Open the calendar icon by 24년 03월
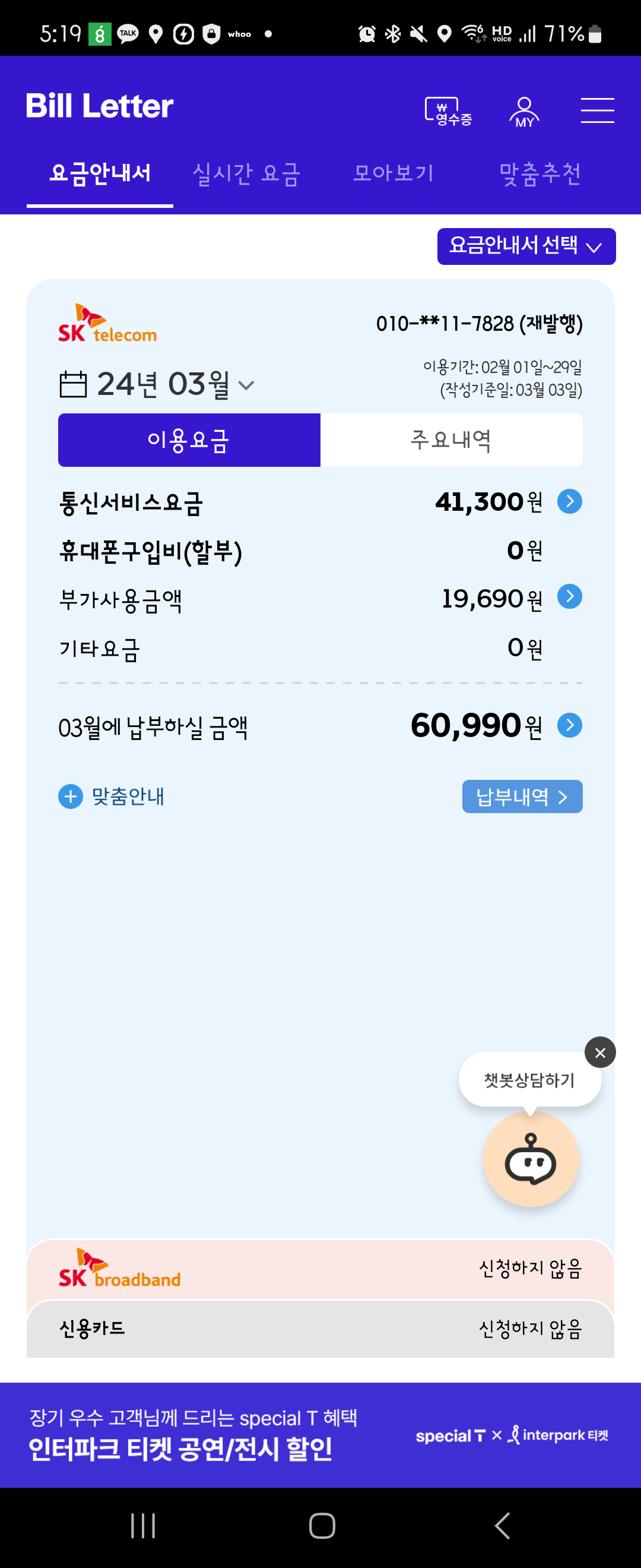 pyautogui.click(x=73, y=385)
